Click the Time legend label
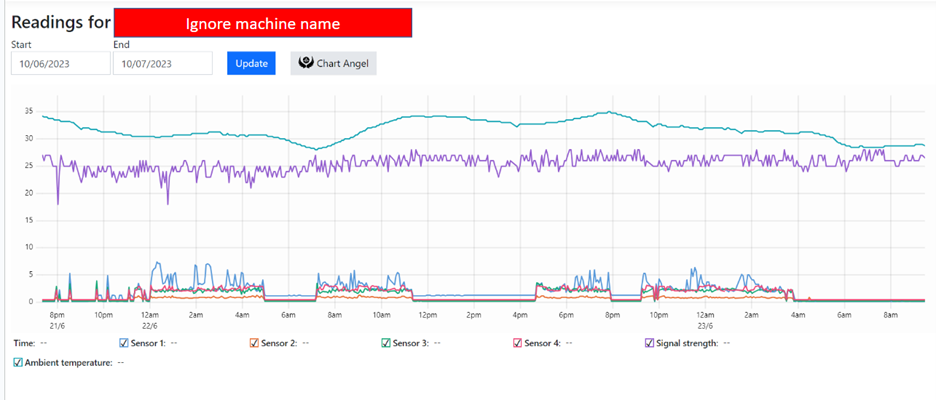This screenshot has width=936, height=400. 23,343
